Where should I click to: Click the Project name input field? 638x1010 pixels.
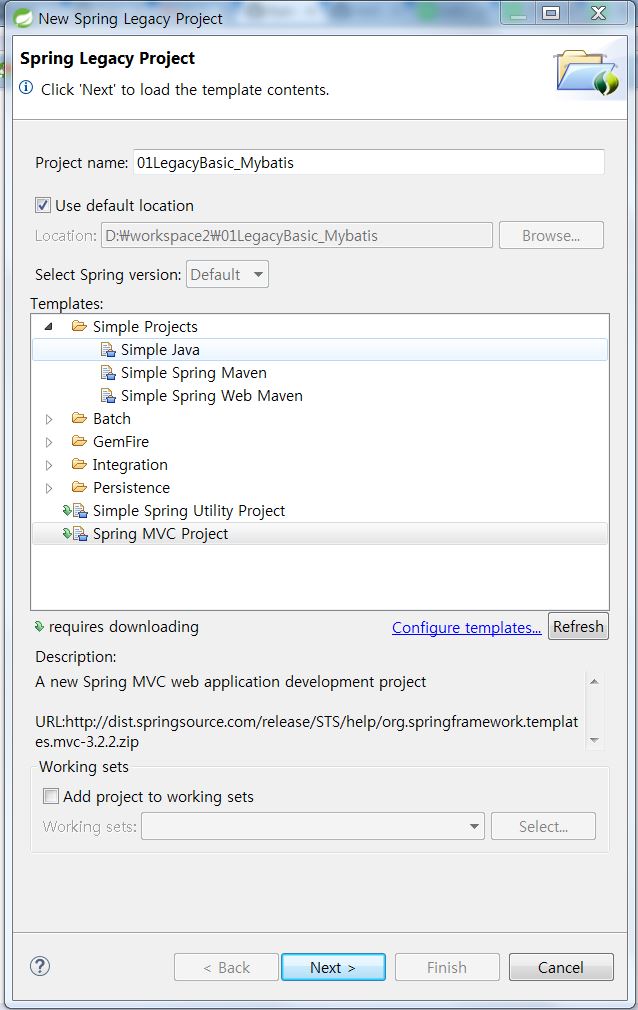tap(369, 162)
